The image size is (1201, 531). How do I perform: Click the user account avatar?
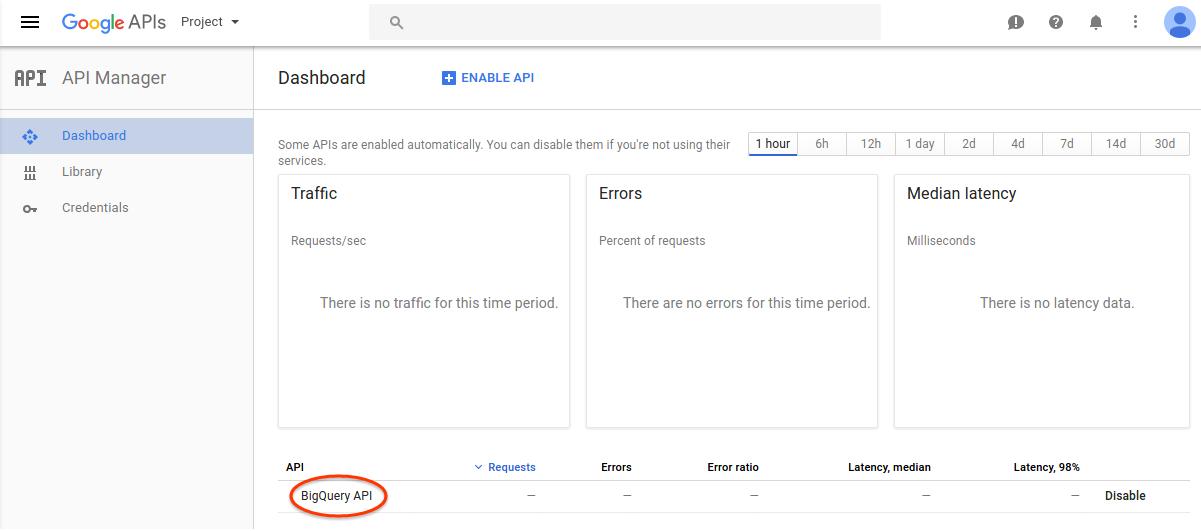coord(1179,22)
